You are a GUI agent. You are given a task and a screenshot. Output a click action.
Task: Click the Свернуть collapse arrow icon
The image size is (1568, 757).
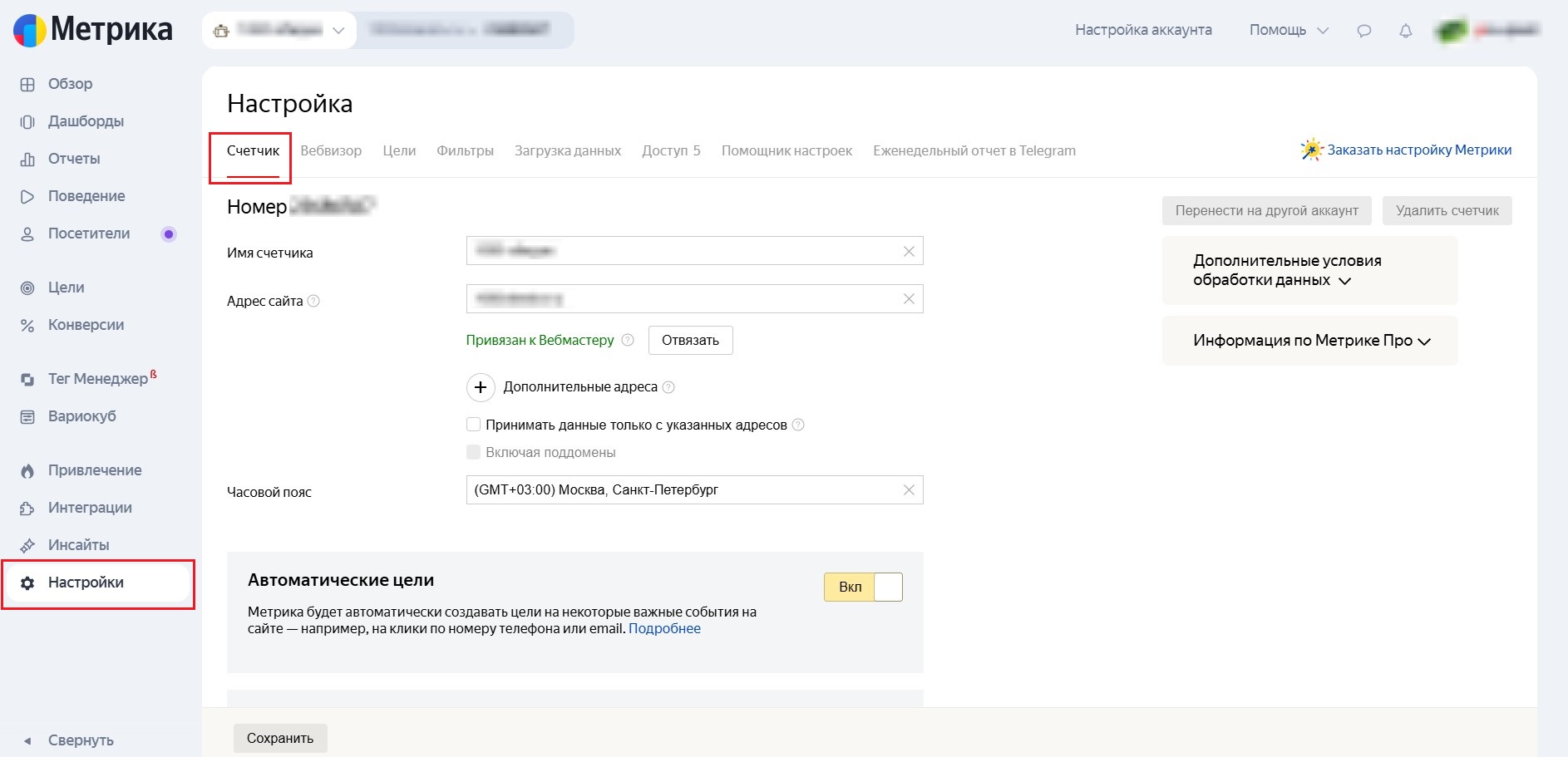click(27, 740)
